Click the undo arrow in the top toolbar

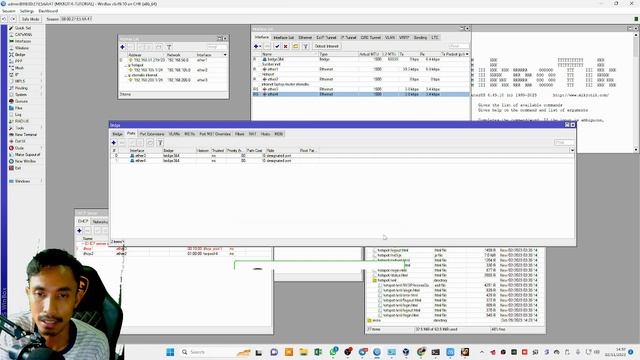pos(4,19)
